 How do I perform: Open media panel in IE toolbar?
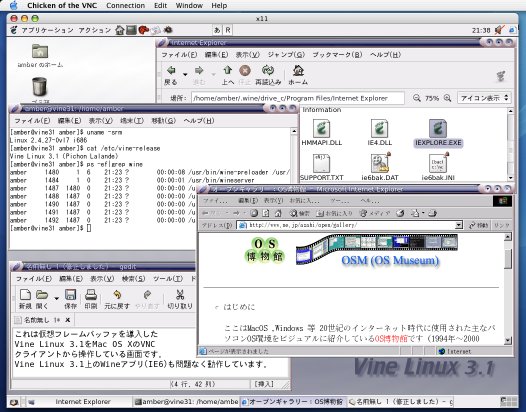click(375, 213)
